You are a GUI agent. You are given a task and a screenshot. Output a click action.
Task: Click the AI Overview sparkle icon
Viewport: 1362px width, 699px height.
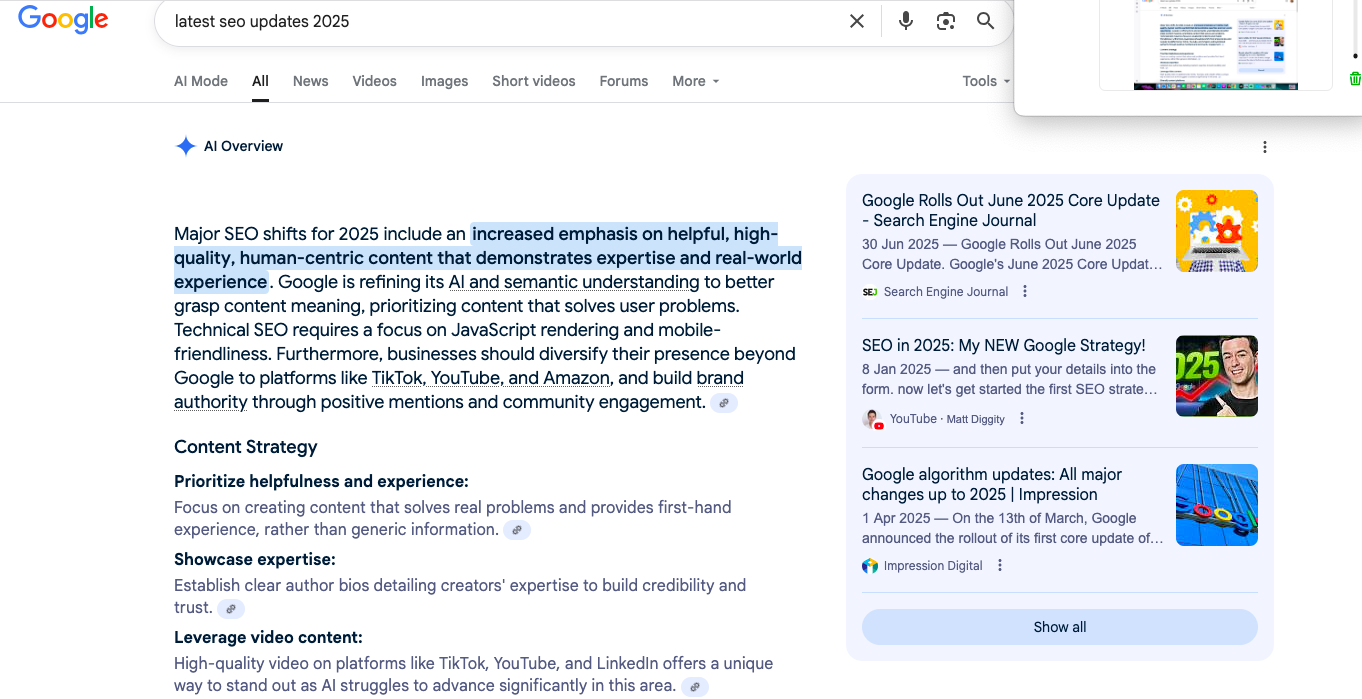point(186,146)
